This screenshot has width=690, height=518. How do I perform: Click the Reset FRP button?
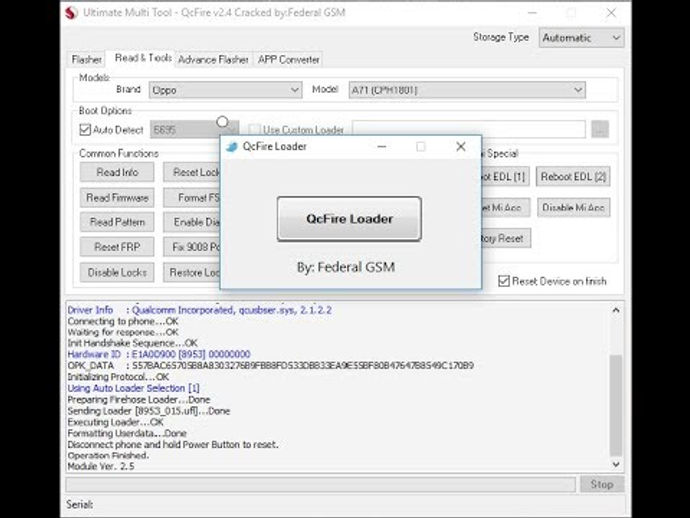[x=117, y=247]
